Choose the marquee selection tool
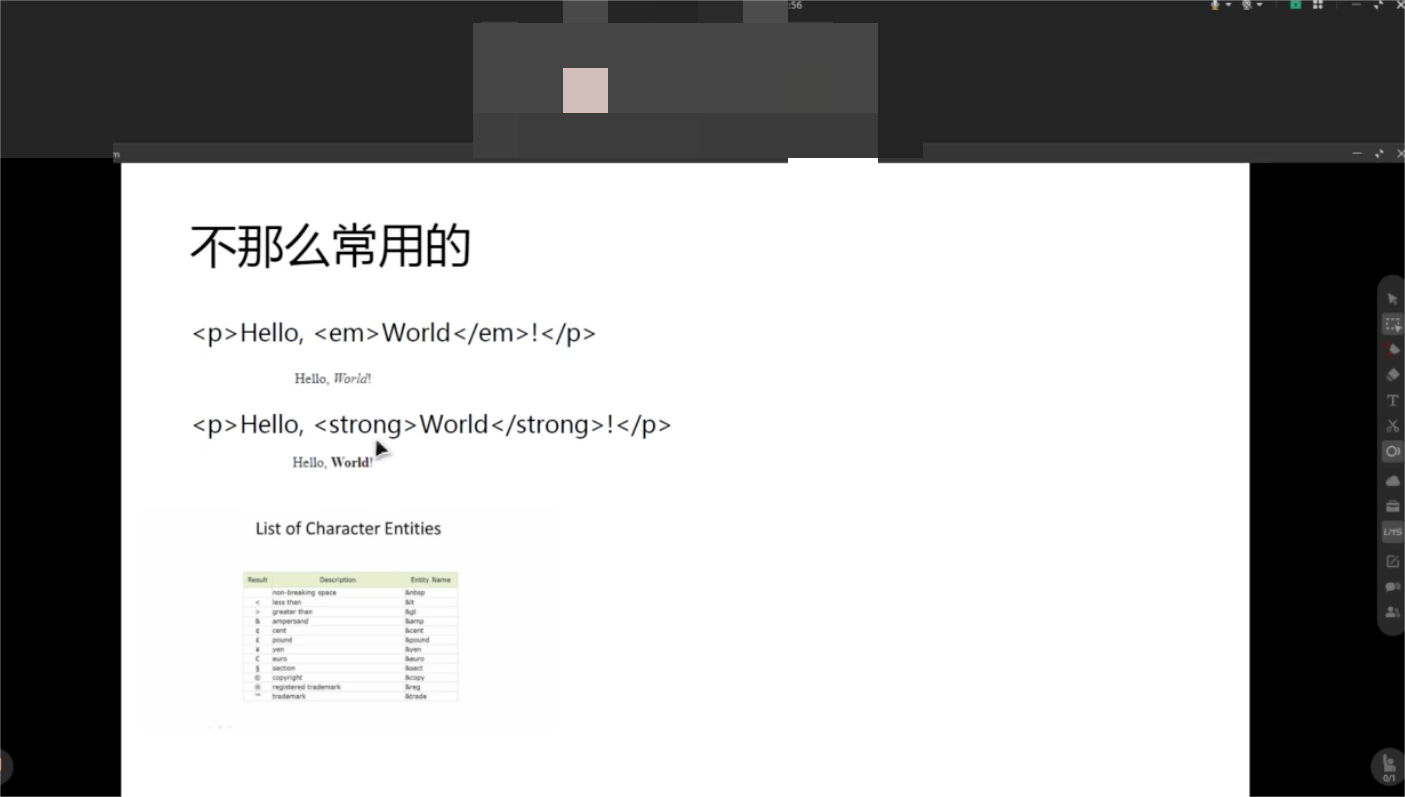Image resolution: width=1405 pixels, height=797 pixels. (1392, 324)
